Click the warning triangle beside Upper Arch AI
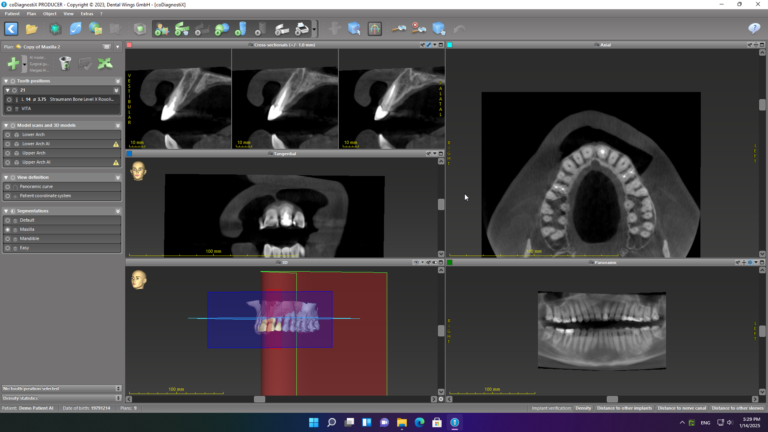This screenshot has height=432, width=768. tap(116, 162)
